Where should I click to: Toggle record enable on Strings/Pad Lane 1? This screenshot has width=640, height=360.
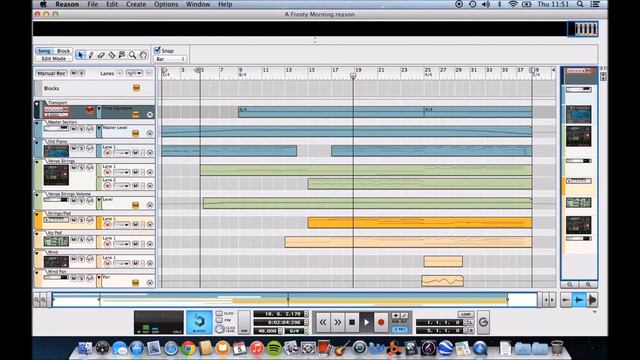(107, 224)
